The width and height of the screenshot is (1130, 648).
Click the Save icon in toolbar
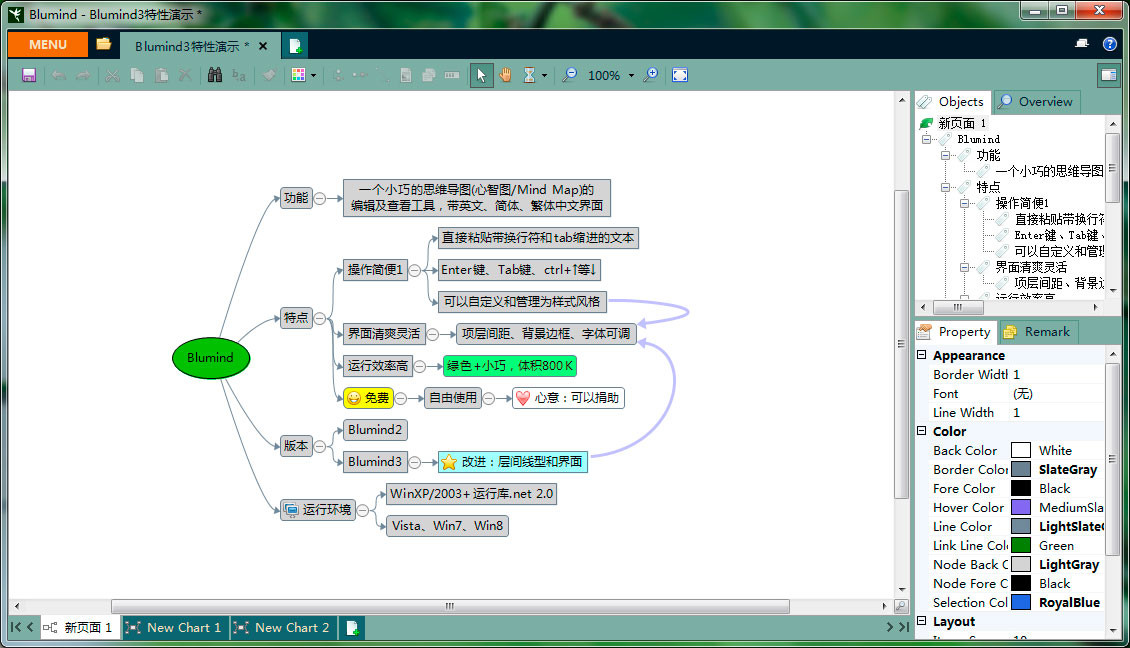pyautogui.click(x=29, y=75)
